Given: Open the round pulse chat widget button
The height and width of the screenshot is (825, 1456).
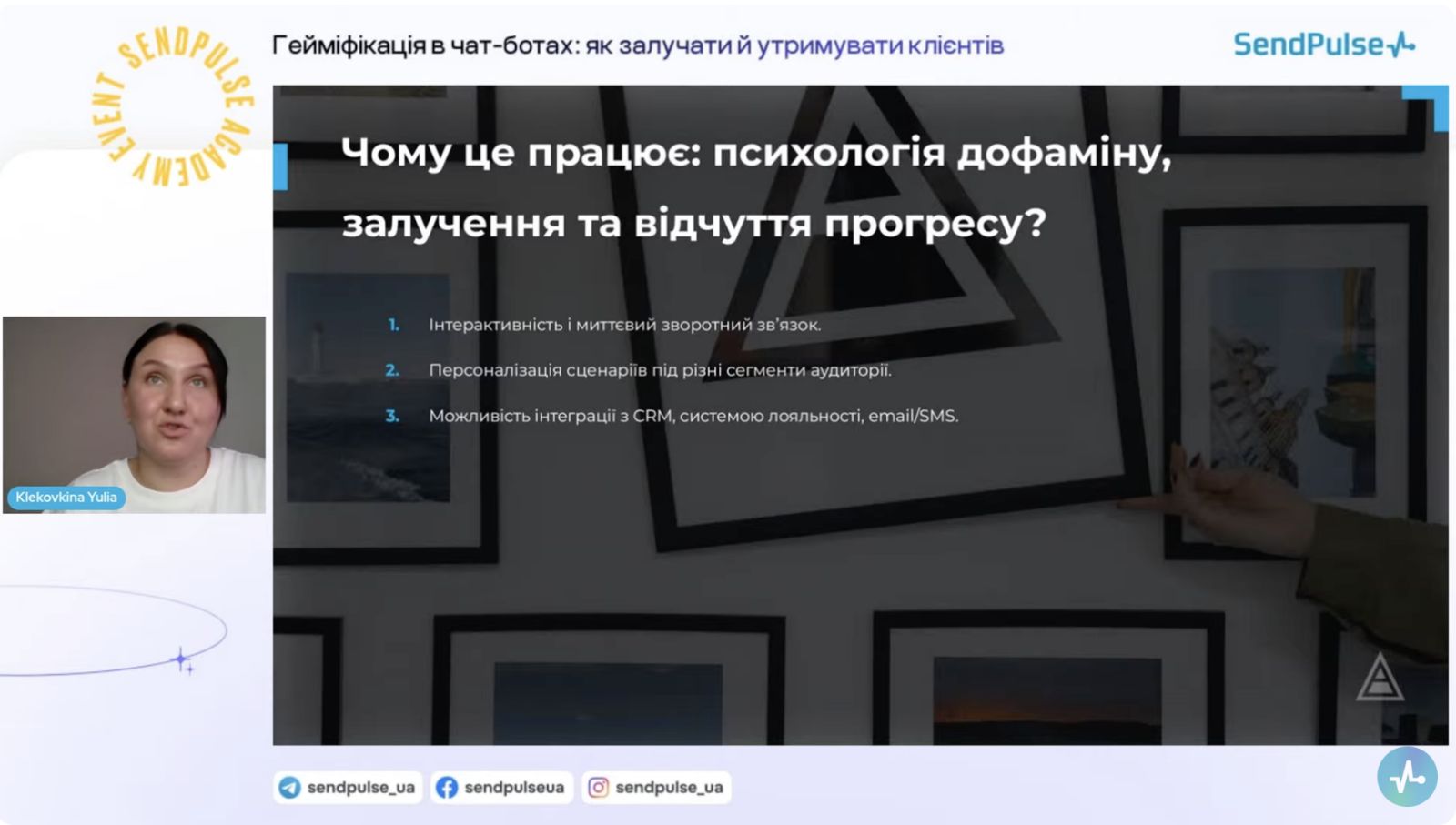Looking at the screenshot, I should tap(1407, 777).
